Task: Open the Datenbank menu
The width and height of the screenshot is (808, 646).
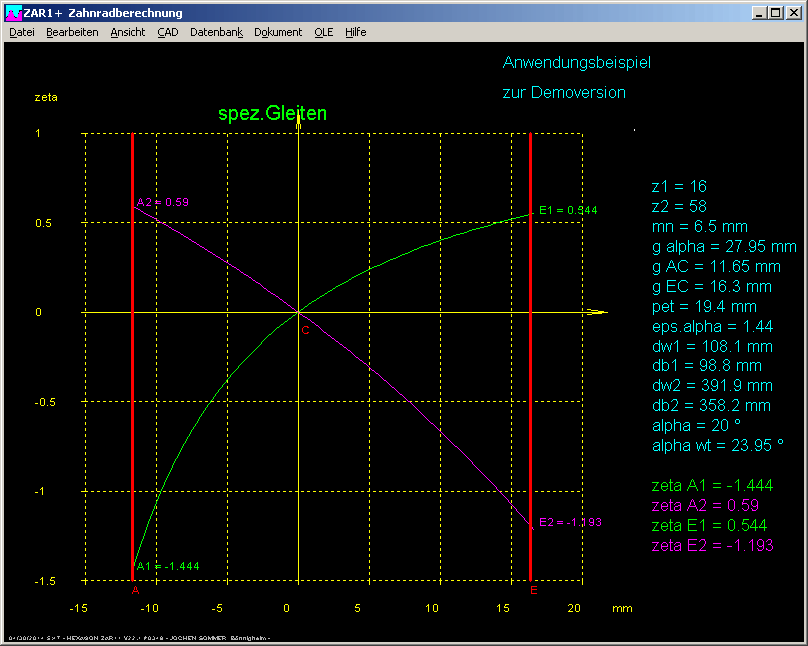Action: pyautogui.click(x=216, y=32)
